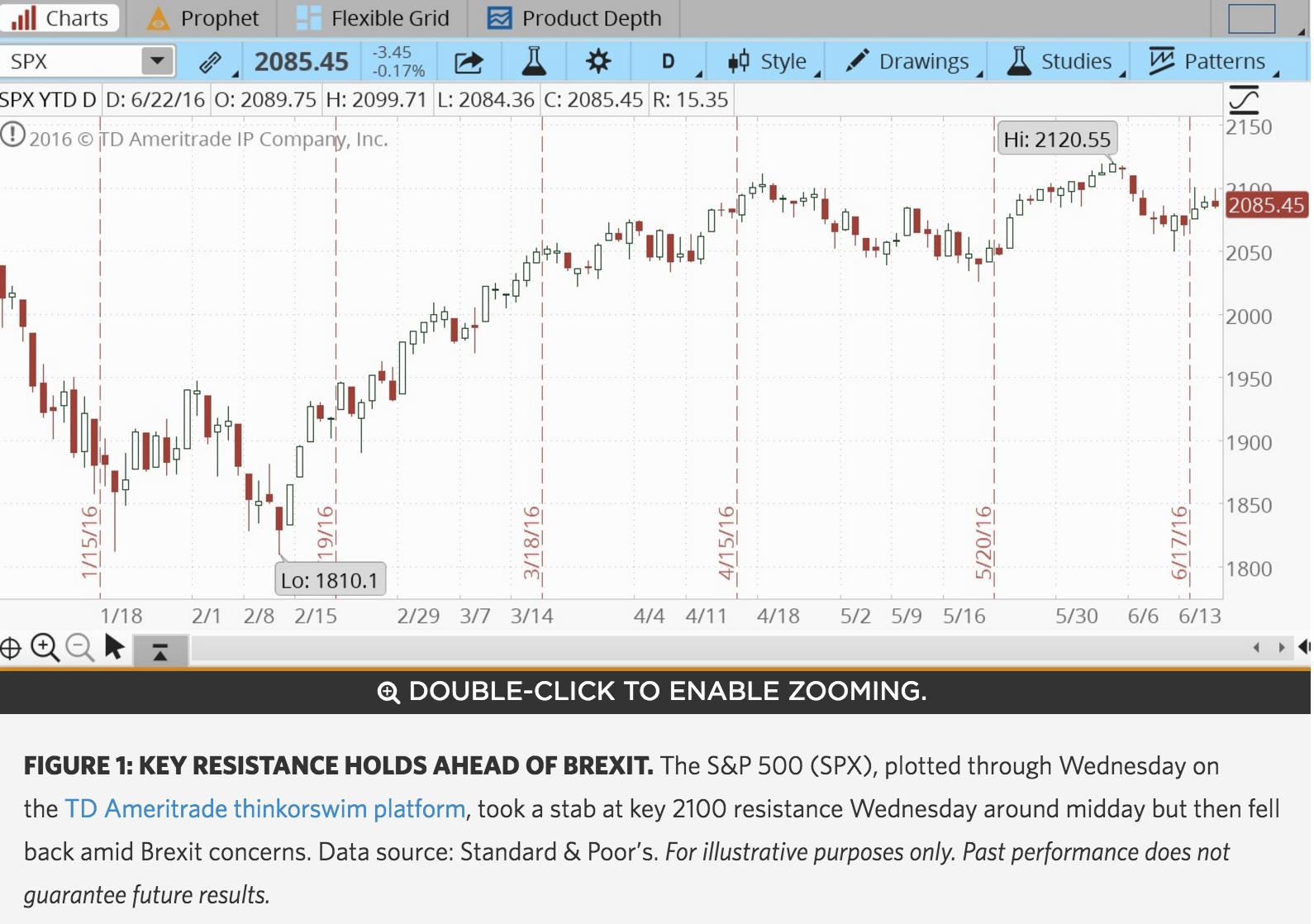
Task: Open the flask quick study icon
Action: coord(534,61)
